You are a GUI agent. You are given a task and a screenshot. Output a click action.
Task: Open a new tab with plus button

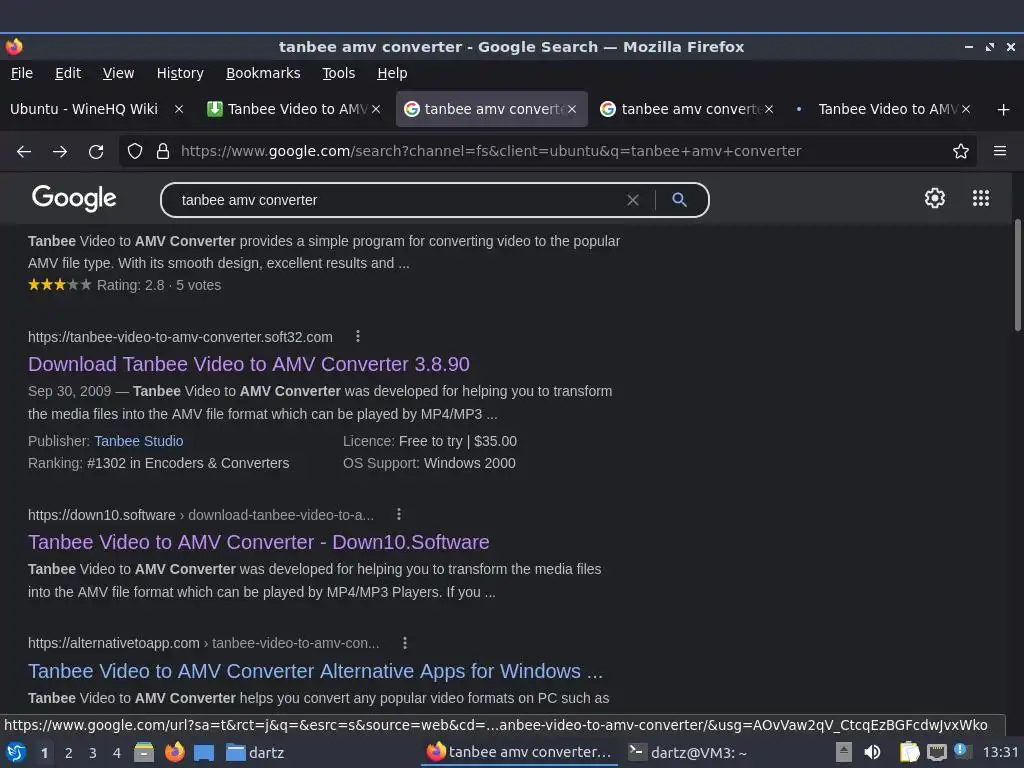click(x=1003, y=110)
